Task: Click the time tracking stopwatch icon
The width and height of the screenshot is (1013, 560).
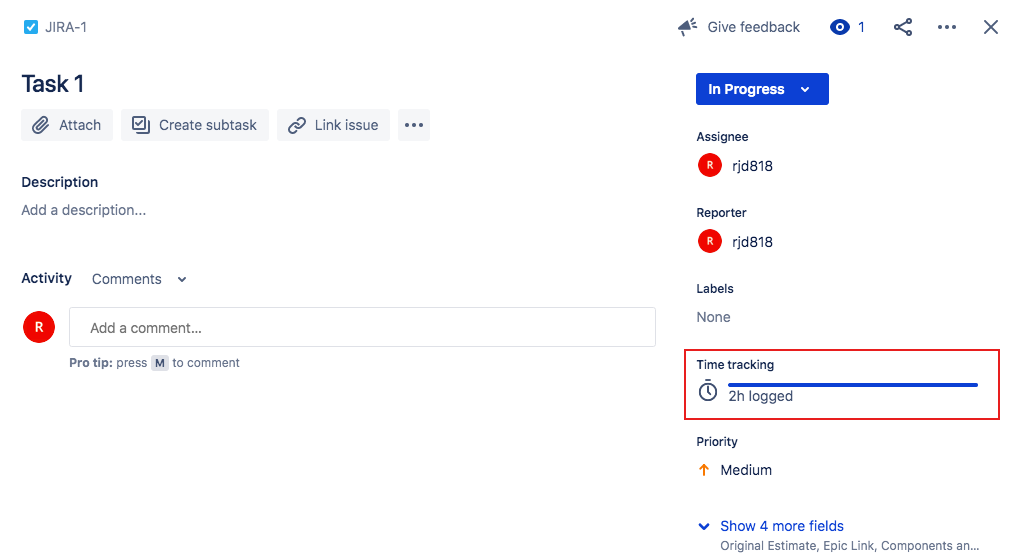Action: pyautogui.click(x=707, y=391)
